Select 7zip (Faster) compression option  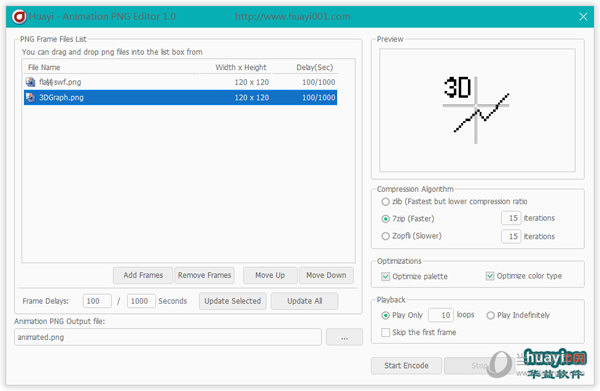(385, 219)
